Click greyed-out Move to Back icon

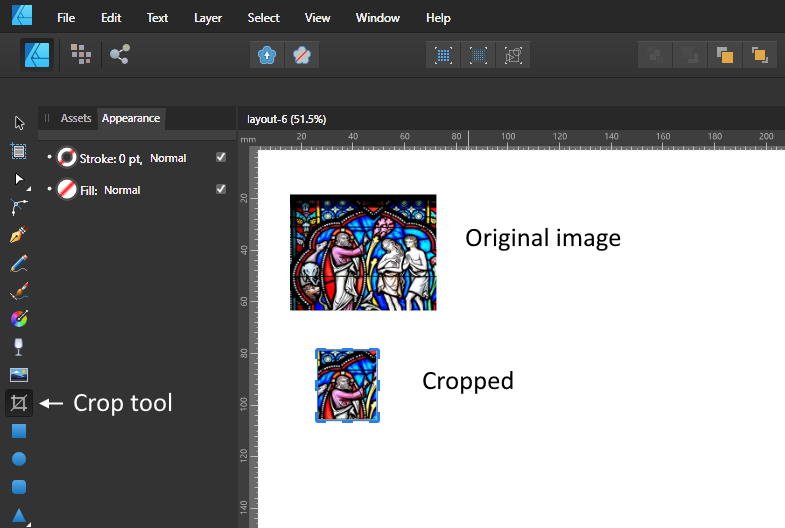tap(655, 55)
